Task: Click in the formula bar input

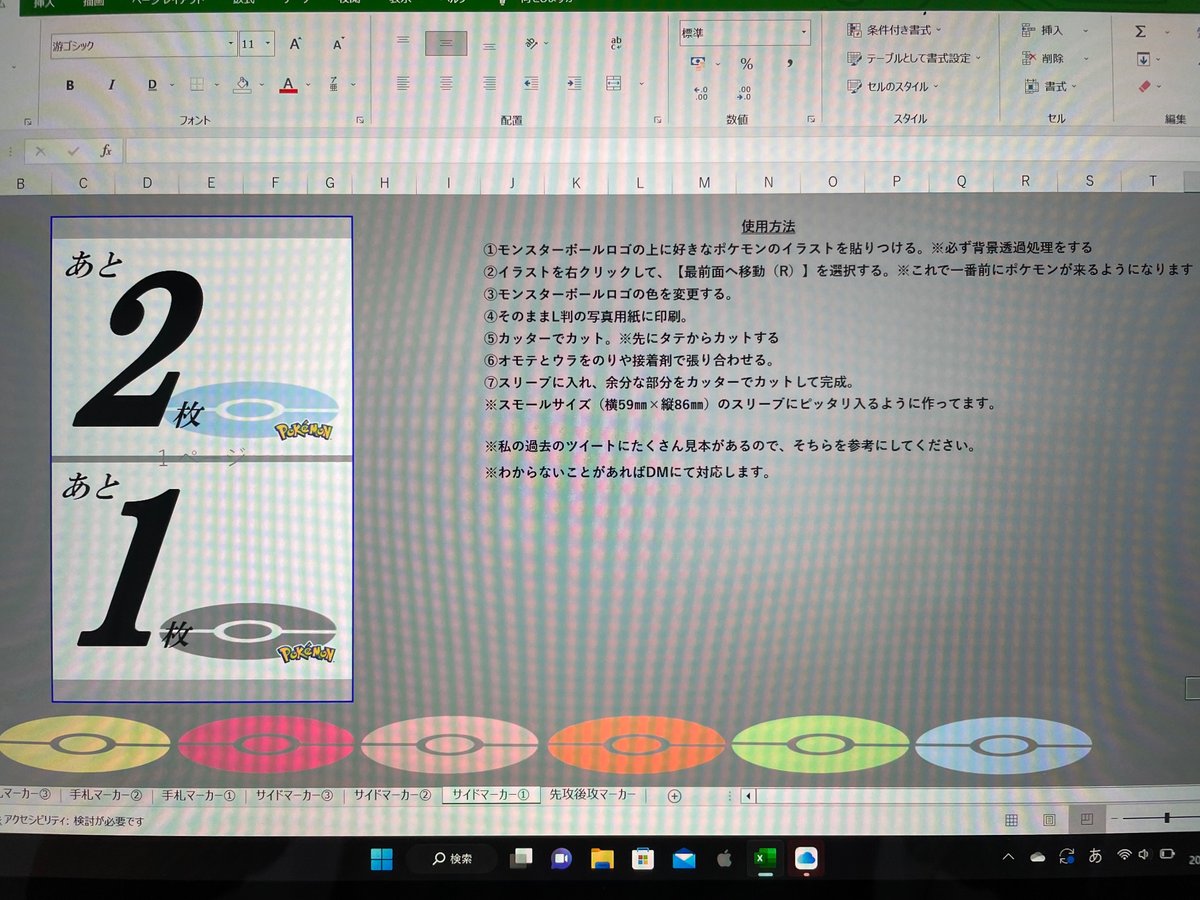Action: [662, 151]
